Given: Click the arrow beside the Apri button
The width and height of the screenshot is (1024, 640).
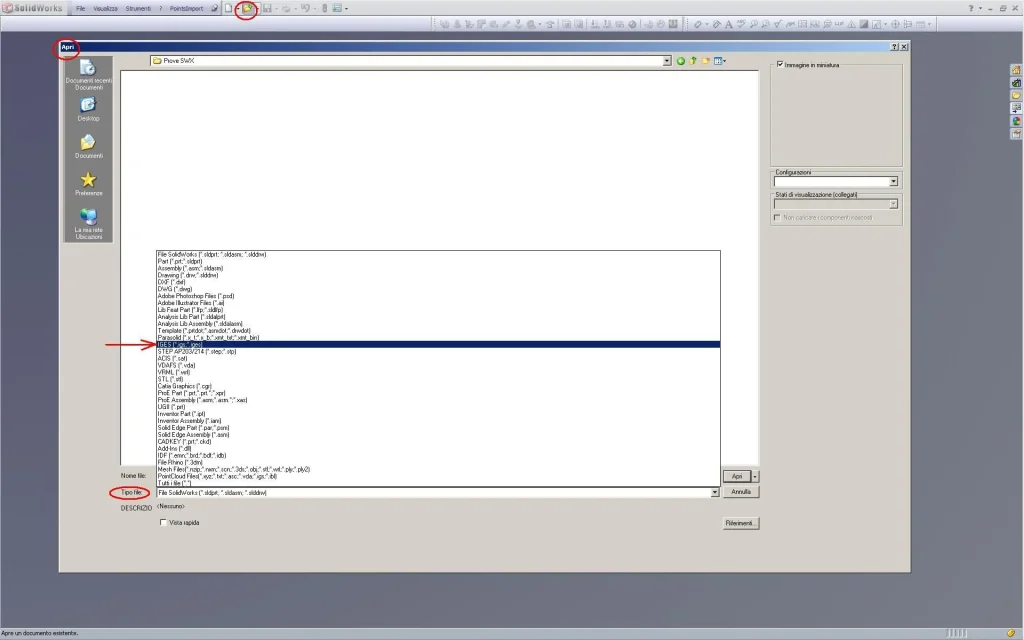Looking at the screenshot, I should (755, 477).
